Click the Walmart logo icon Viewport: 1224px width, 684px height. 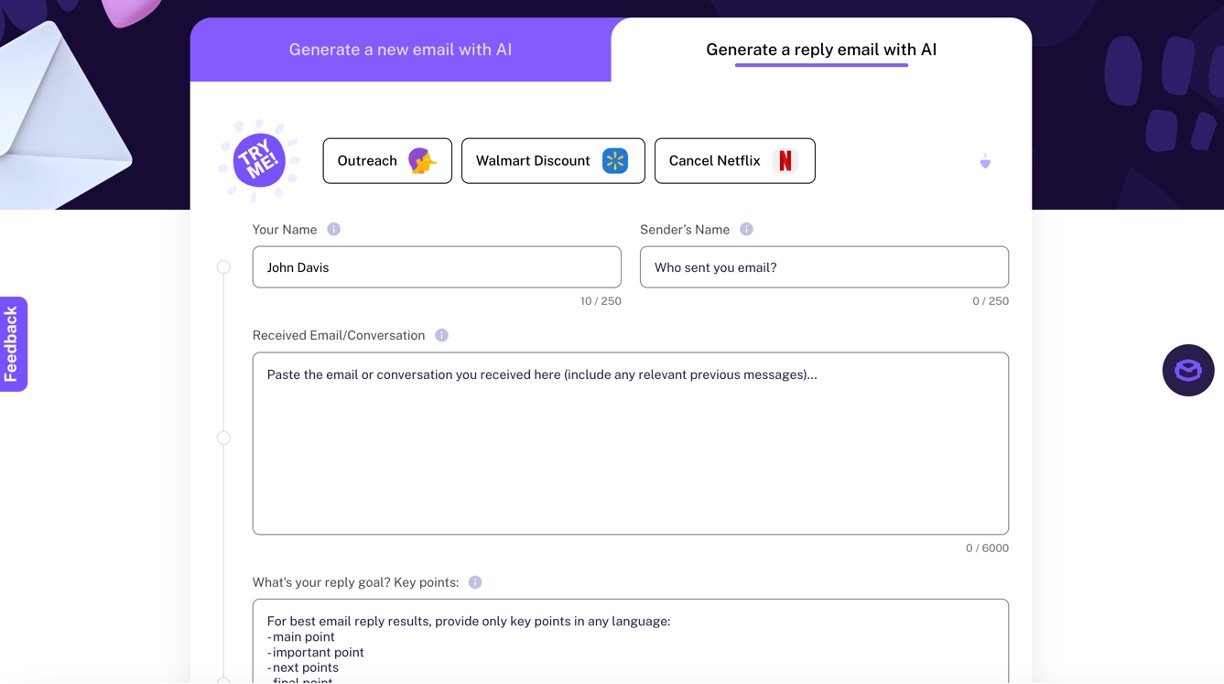615,161
